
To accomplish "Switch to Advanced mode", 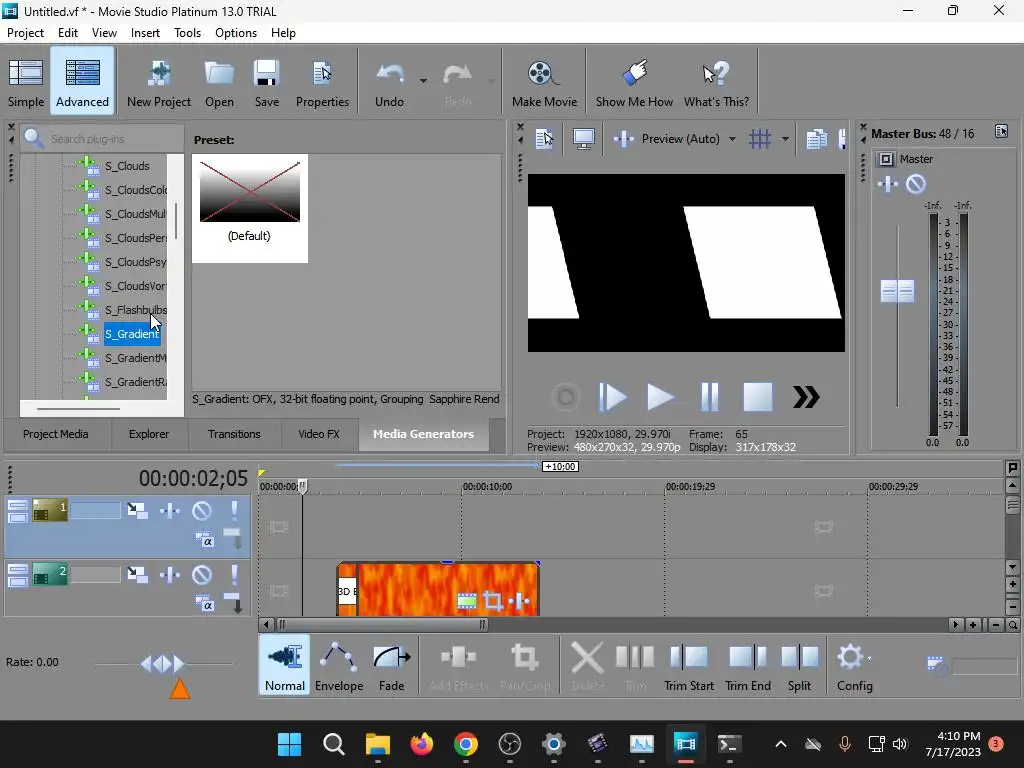I will [82, 83].
